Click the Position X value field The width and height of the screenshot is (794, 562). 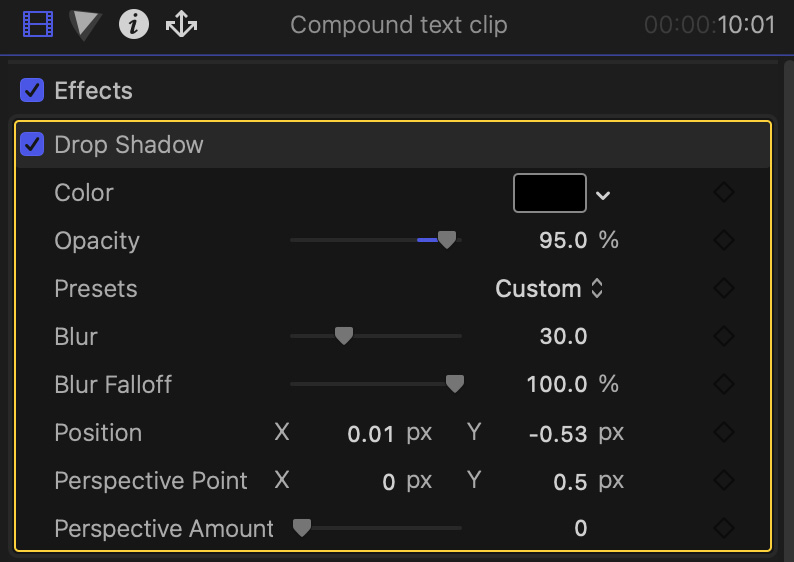370,433
